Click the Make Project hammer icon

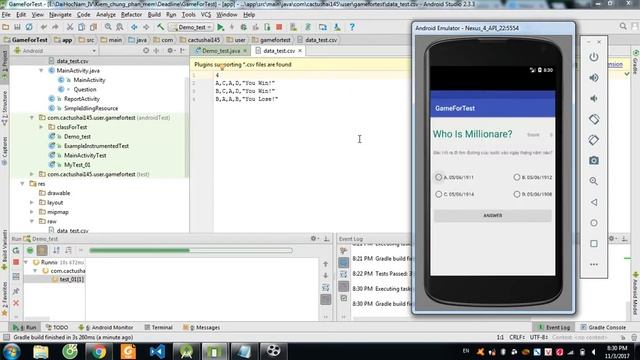(160, 27)
